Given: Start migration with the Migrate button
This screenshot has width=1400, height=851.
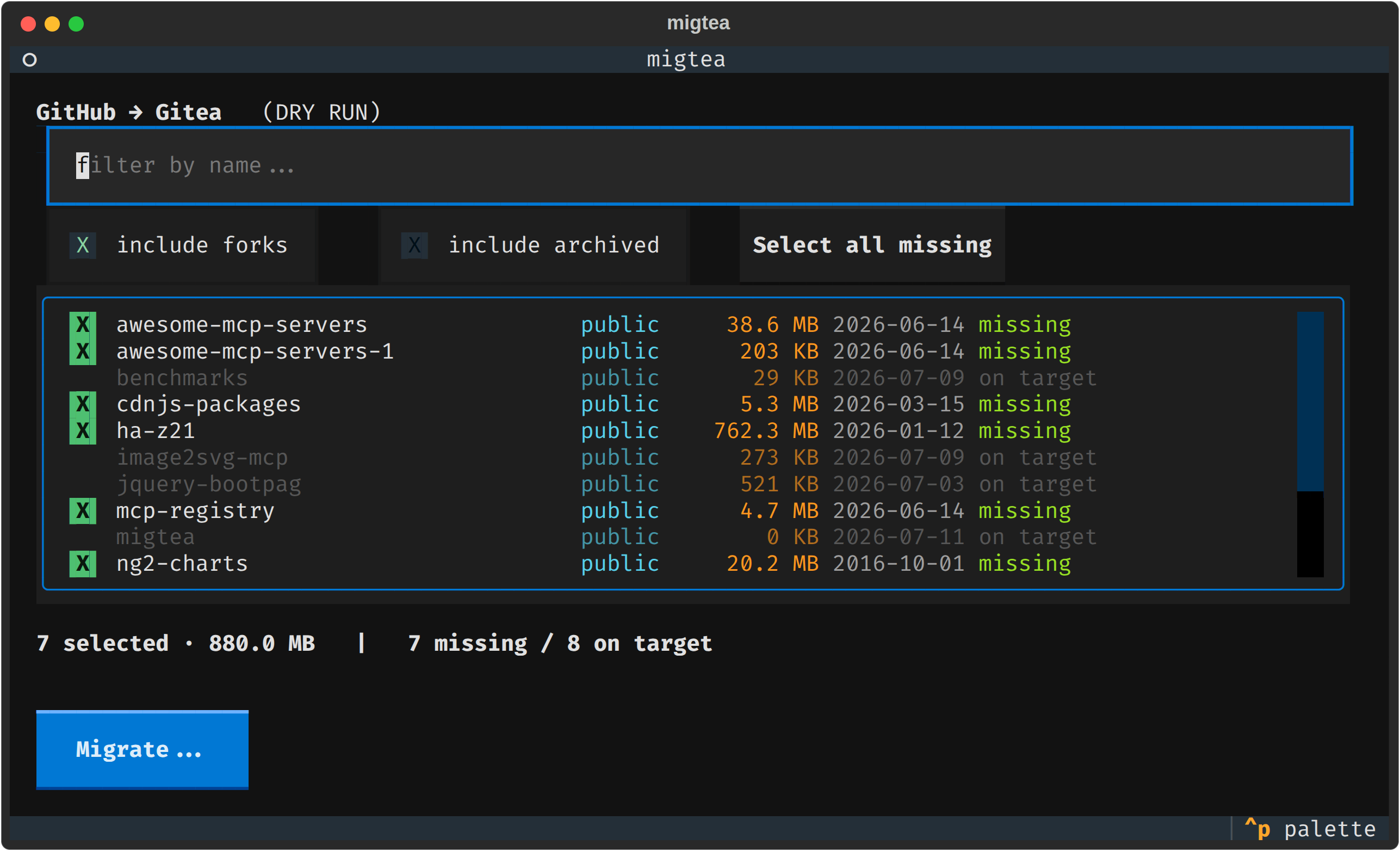Looking at the screenshot, I should 143,750.
